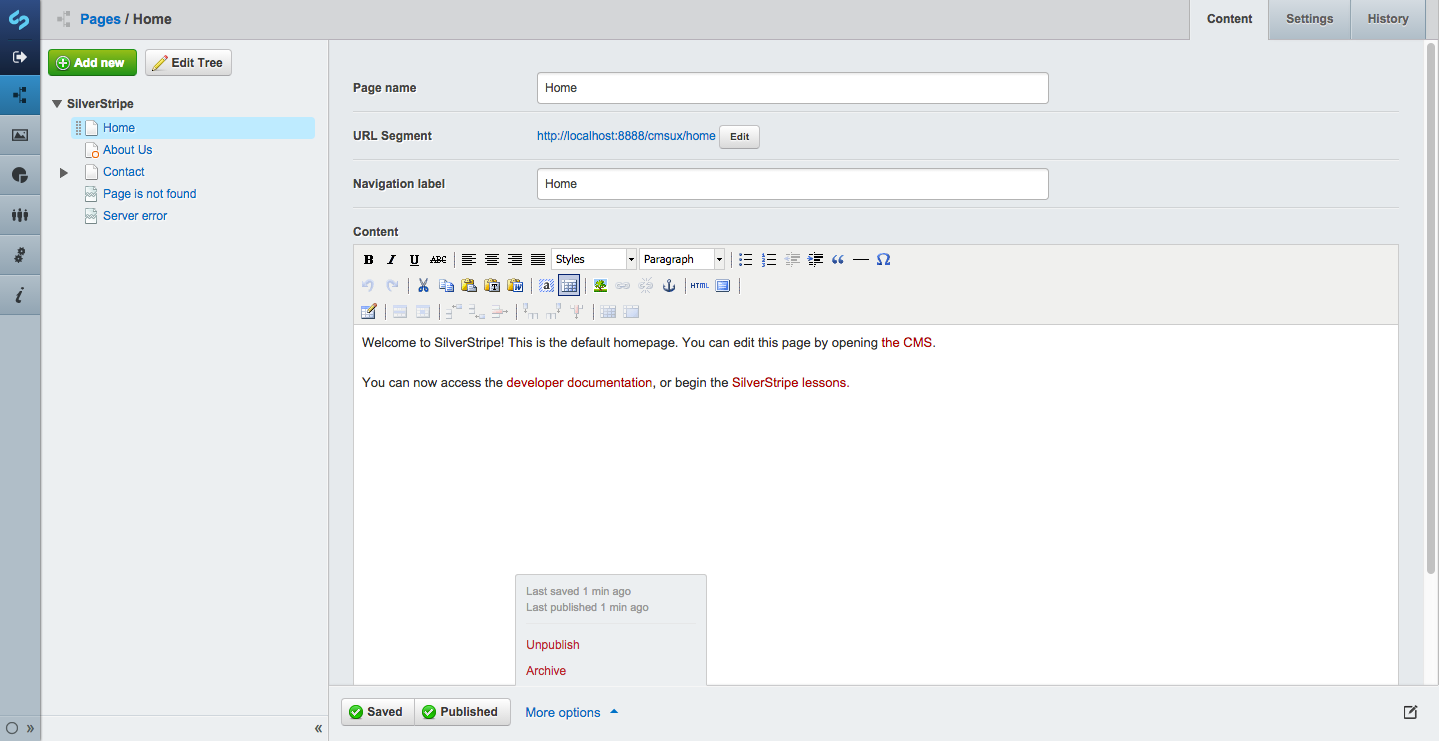
Task: Toggle italic text formatting
Action: [392, 260]
